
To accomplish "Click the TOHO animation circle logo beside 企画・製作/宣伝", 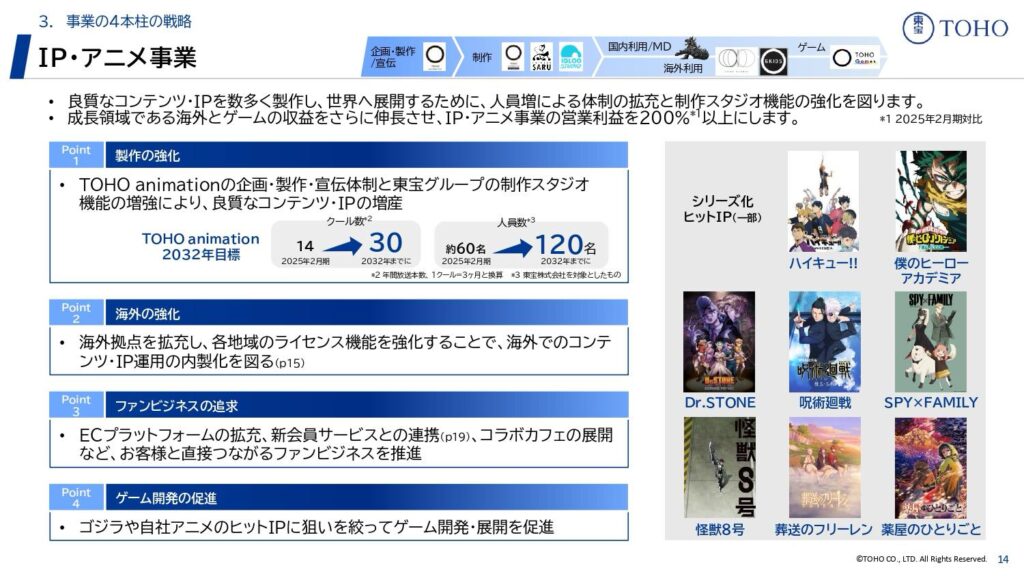I will point(434,57).
